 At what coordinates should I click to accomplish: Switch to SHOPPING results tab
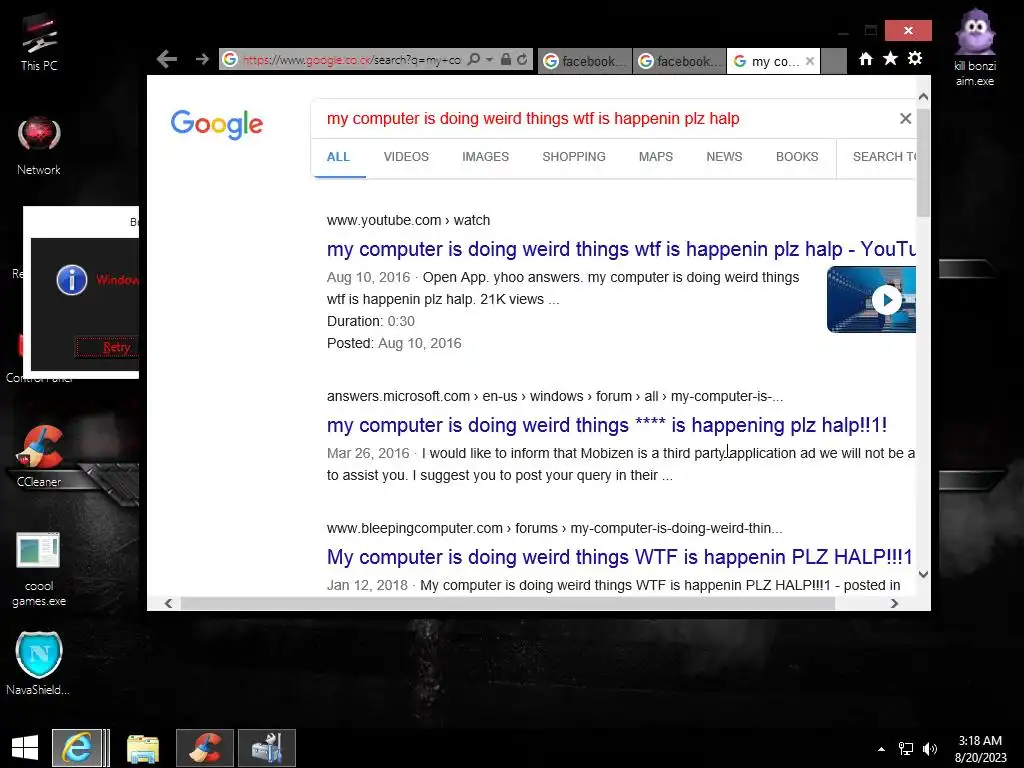(x=574, y=157)
